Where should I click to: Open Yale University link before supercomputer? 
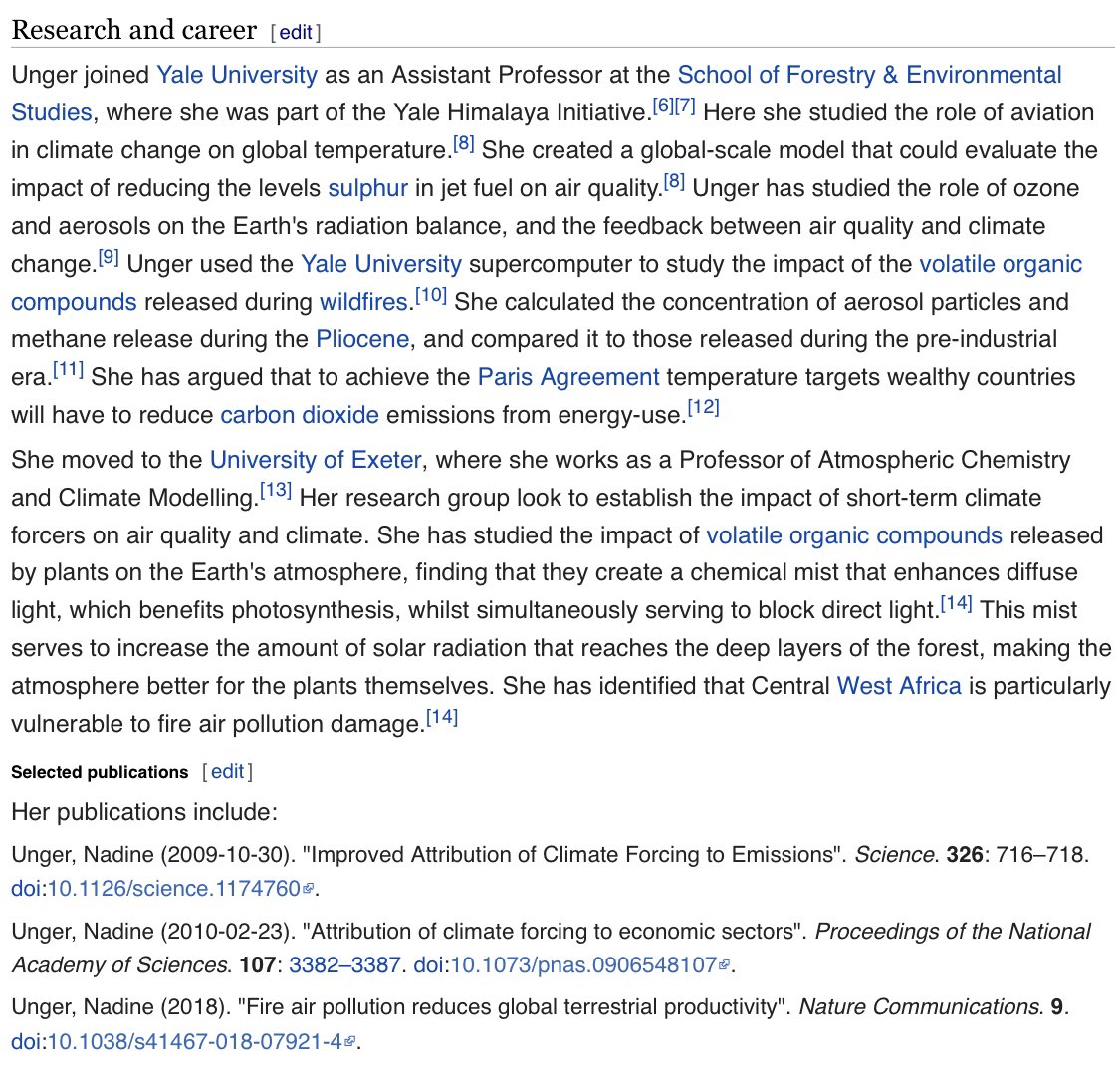tap(381, 264)
